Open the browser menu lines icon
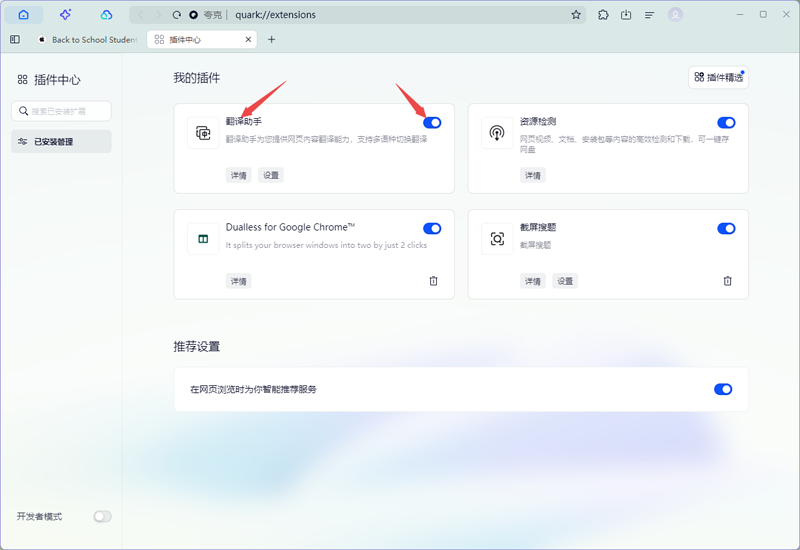The image size is (800, 550). click(x=649, y=15)
